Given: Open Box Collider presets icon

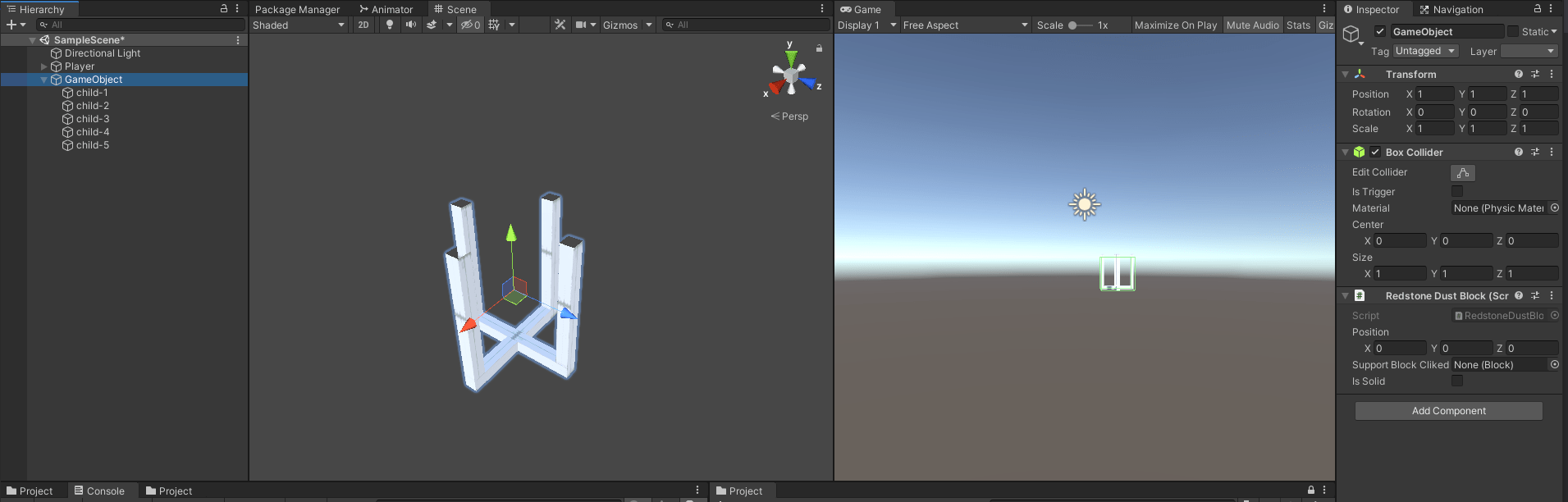Looking at the screenshot, I should point(1535,152).
